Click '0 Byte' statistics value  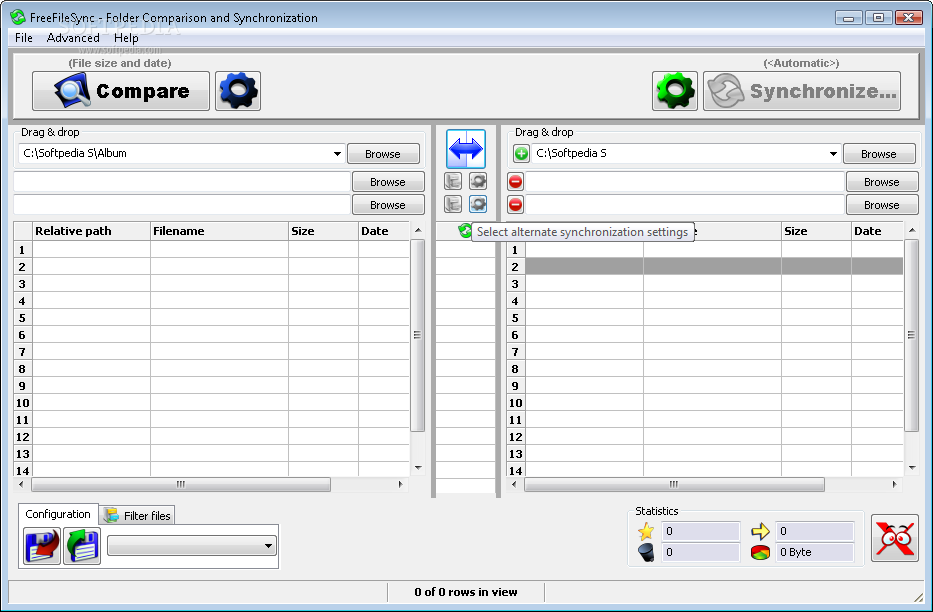815,553
